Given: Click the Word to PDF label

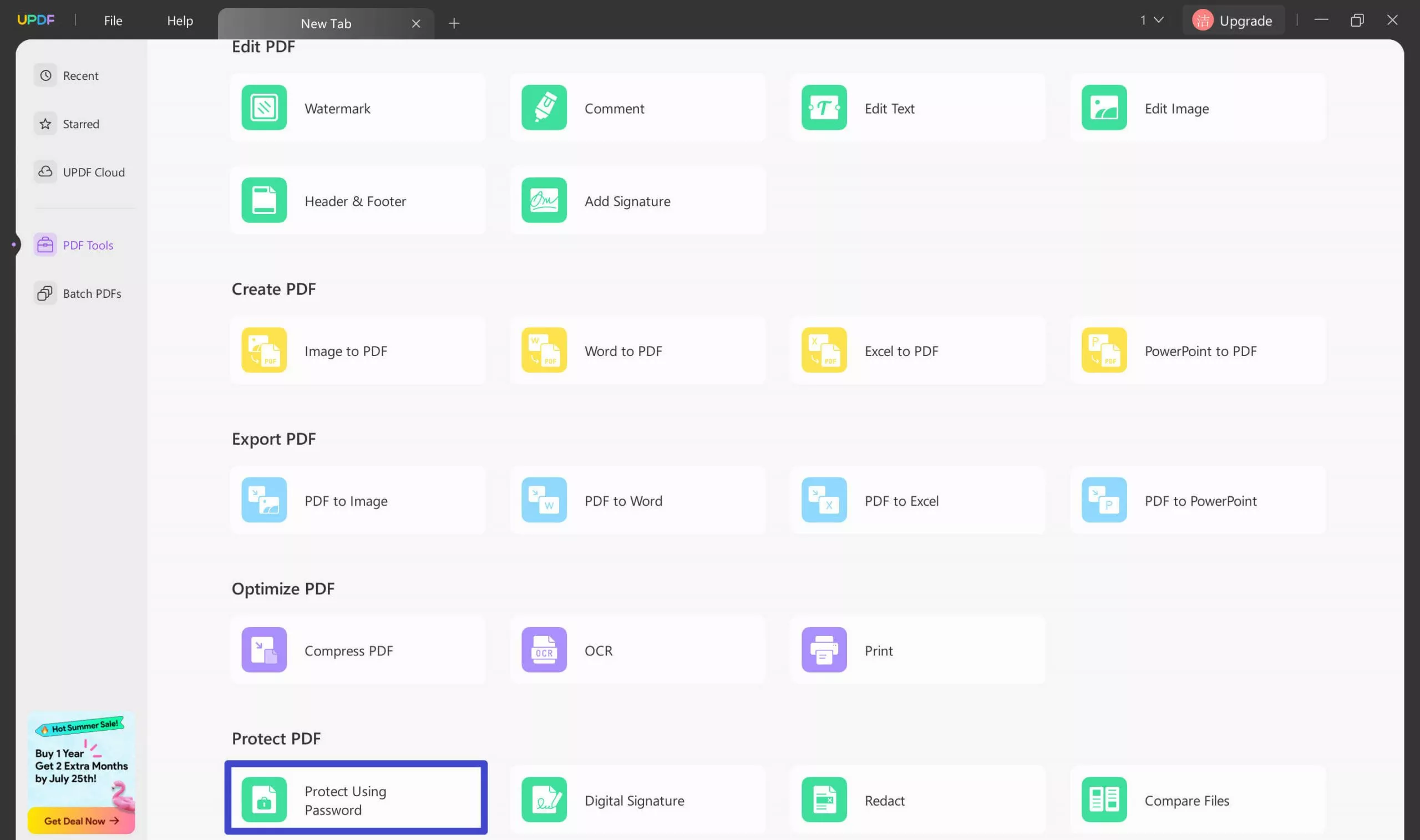Looking at the screenshot, I should pos(623,352).
